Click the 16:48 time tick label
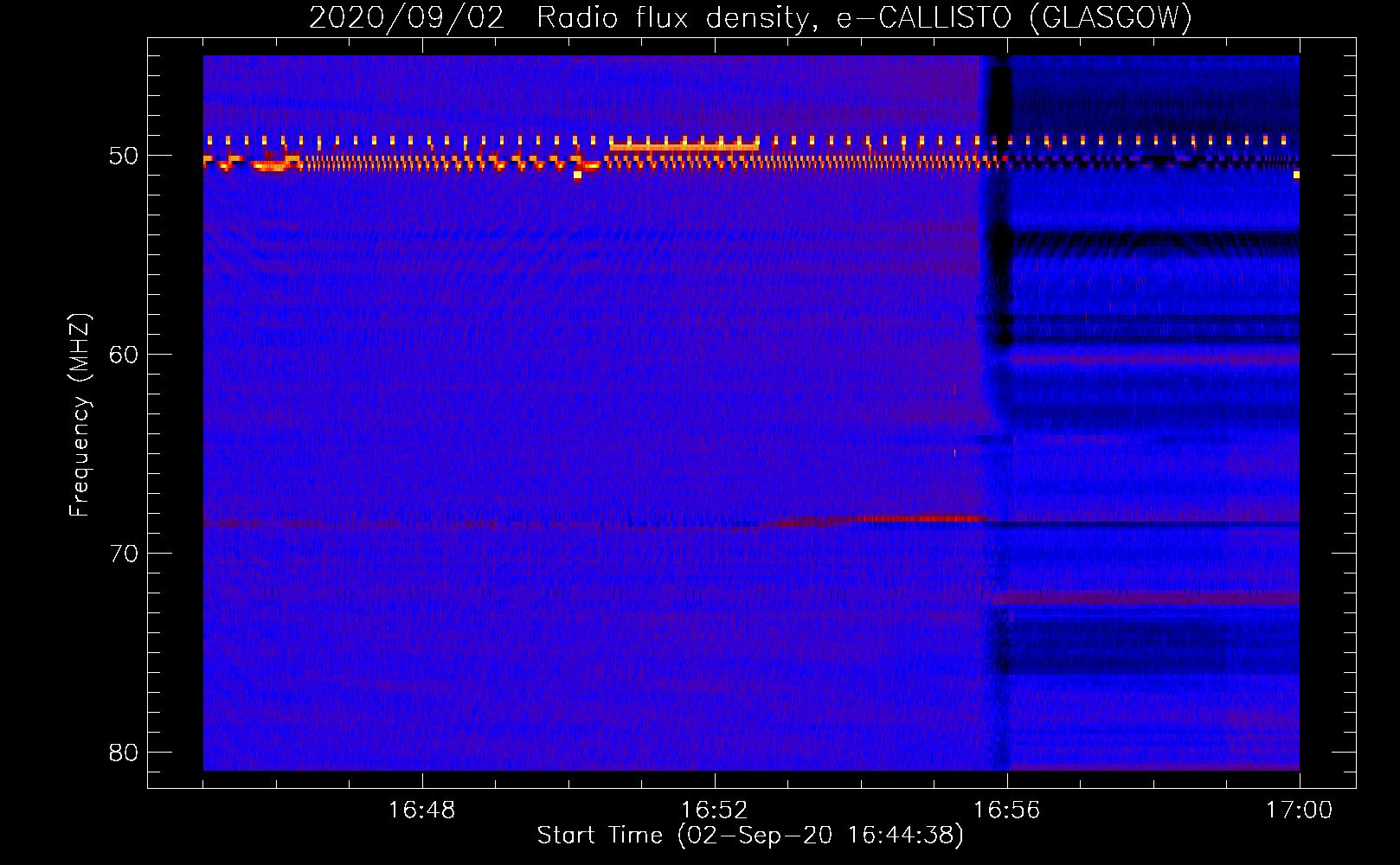Viewport: 1400px width, 865px height. click(x=421, y=811)
